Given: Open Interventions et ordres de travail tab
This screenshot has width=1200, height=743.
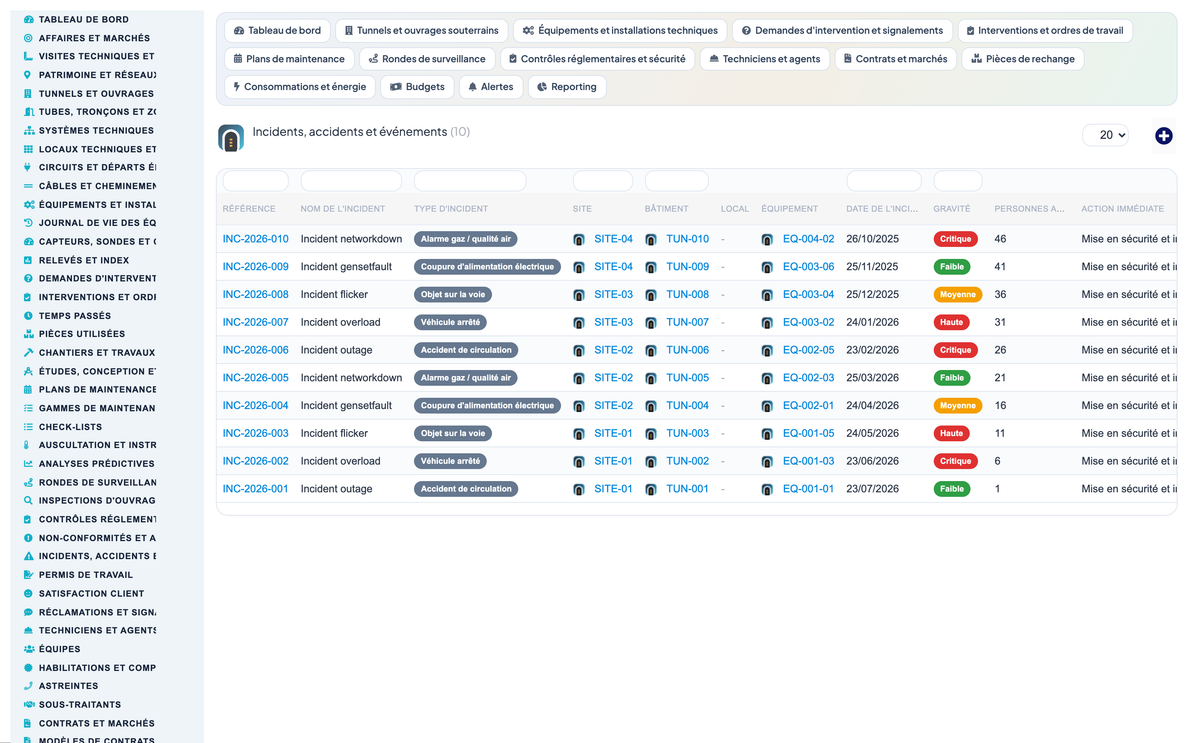Looking at the screenshot, I should pos(1045,30).
